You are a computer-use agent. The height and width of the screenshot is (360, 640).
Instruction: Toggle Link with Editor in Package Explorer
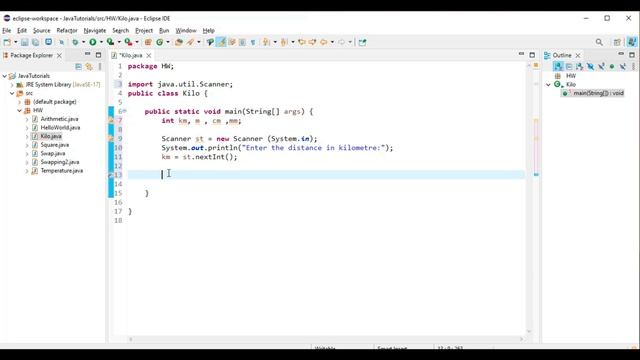pyautogui.click(x=89, y=67)
